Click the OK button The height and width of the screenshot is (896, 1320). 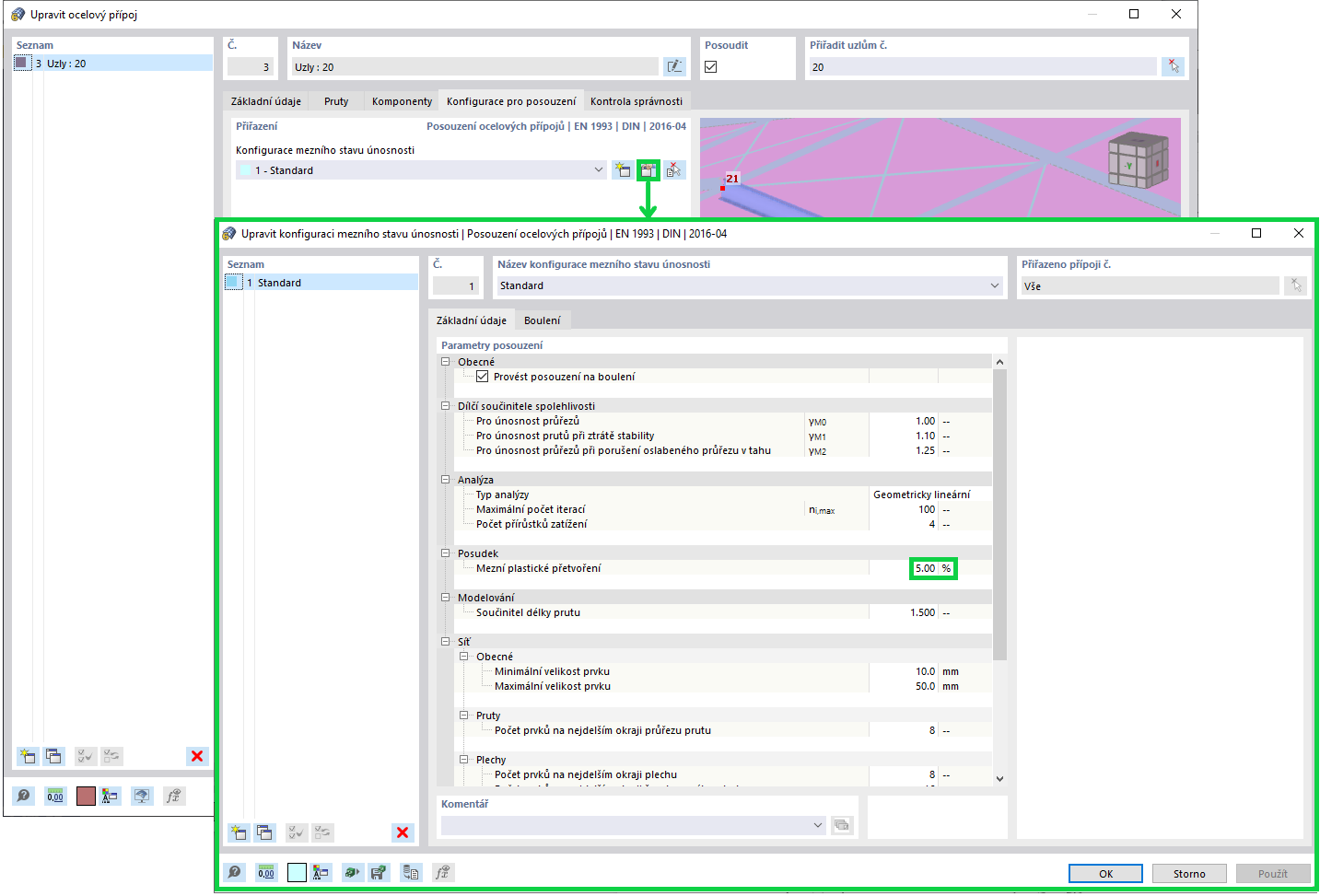click(x=1105, y=874)
